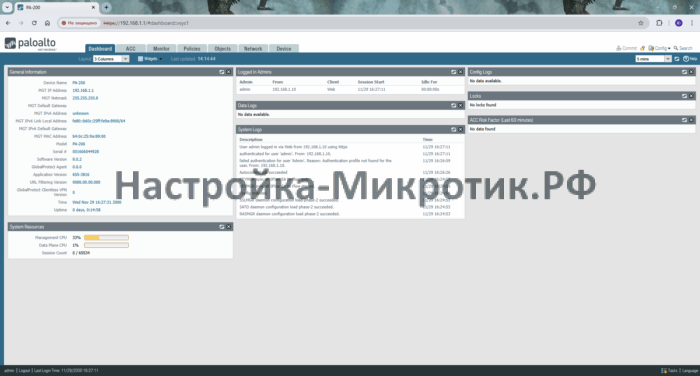Refresh the ACC Risk Factor widget

pos(684,120)
